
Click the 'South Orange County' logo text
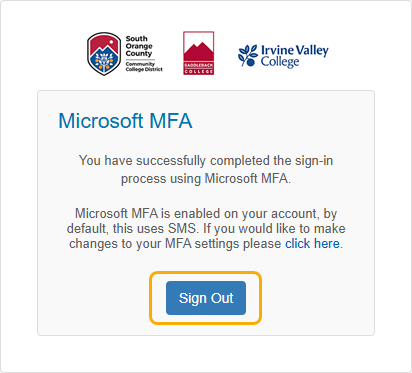tap(139, 46)
